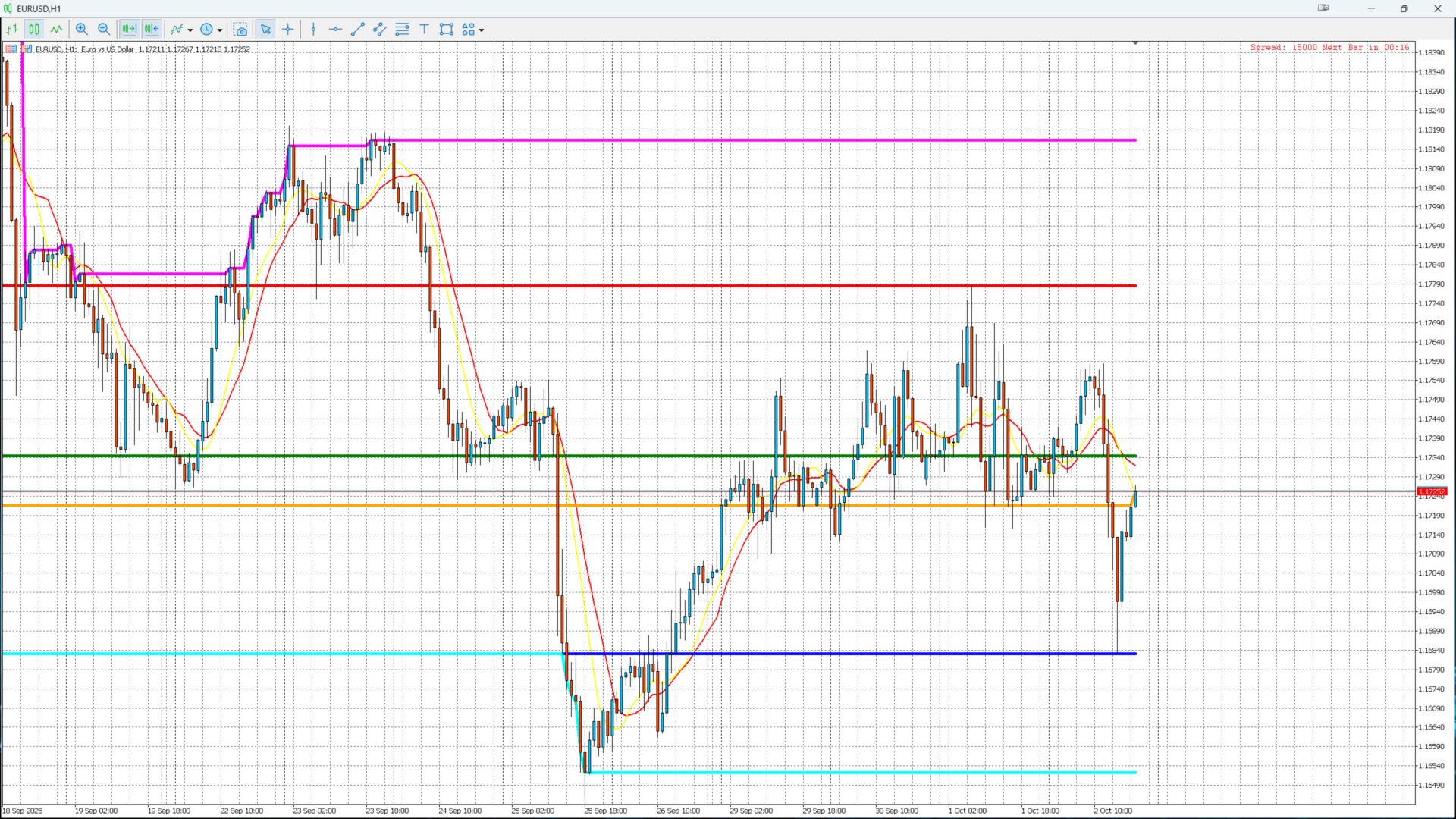Take a chart screenshot with camera icon

(240, 30)
